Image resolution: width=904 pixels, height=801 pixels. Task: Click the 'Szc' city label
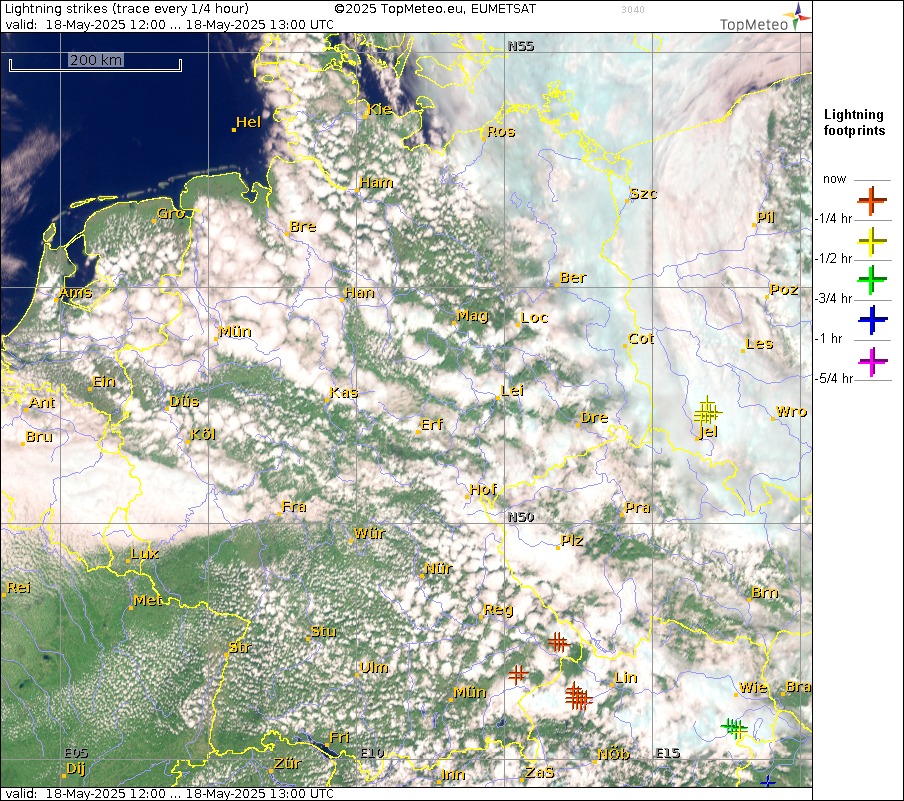643,193
